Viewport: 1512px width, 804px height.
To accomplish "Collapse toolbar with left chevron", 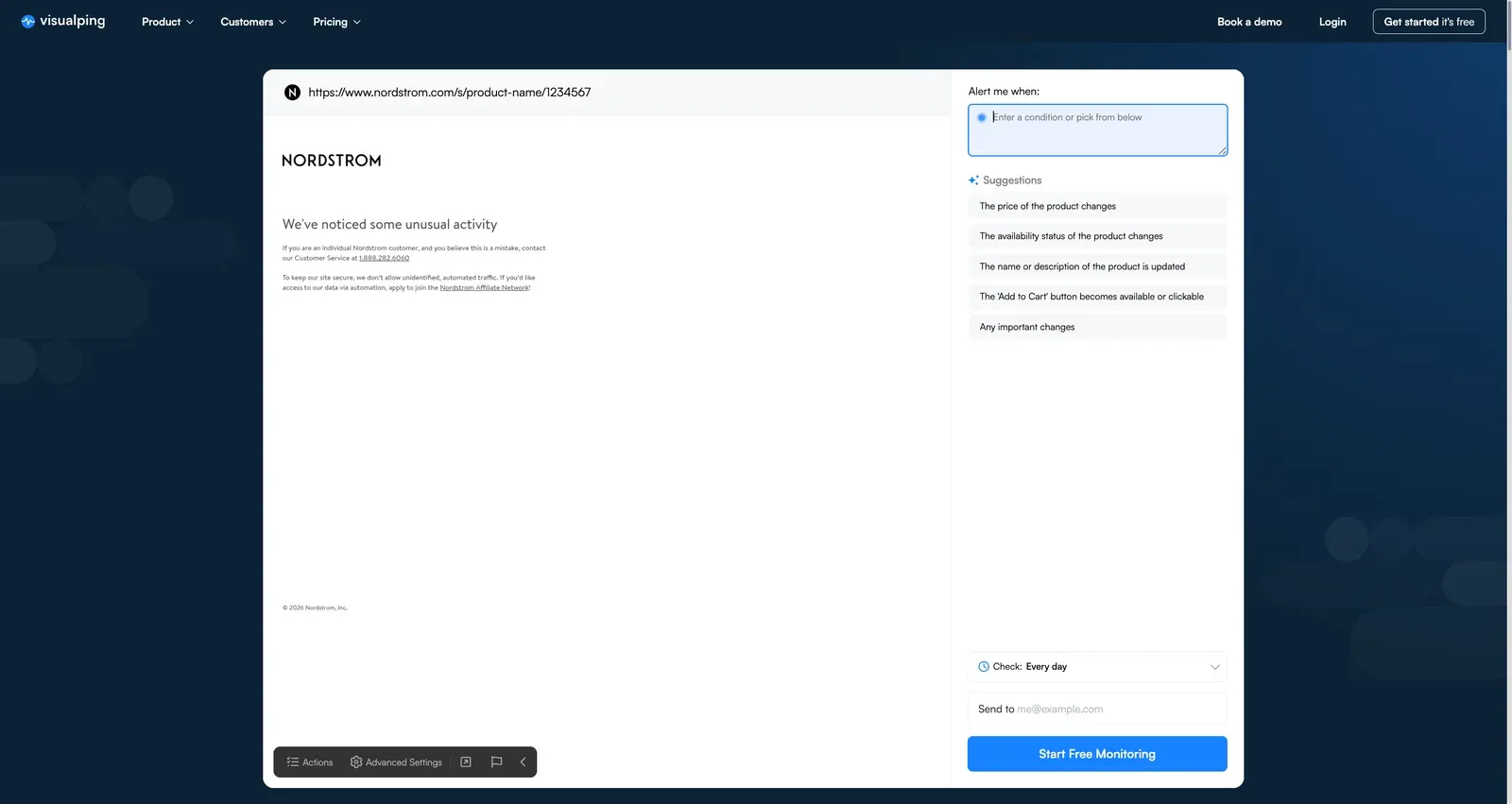I will click(523, 762).
